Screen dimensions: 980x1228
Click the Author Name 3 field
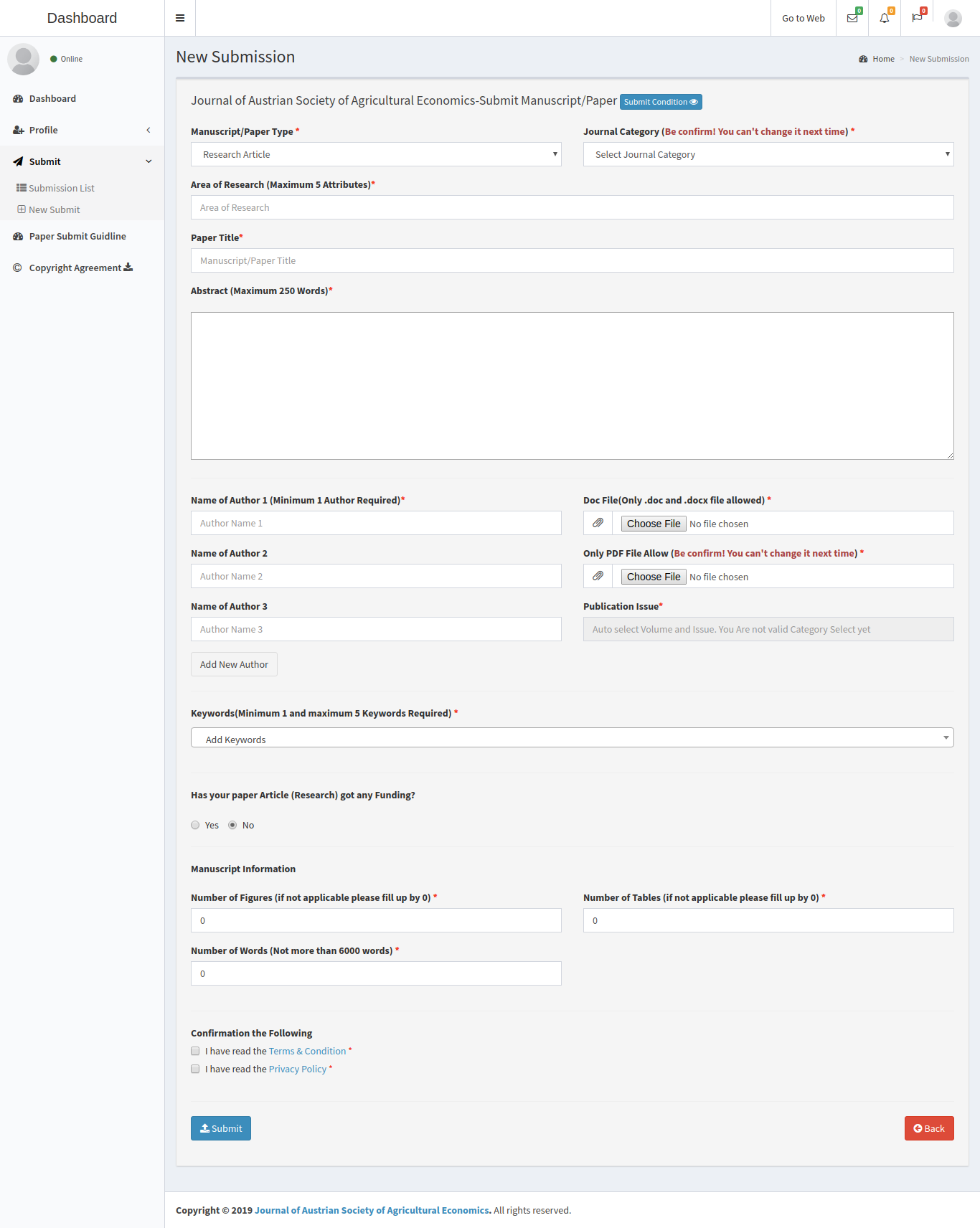[376, 629]
